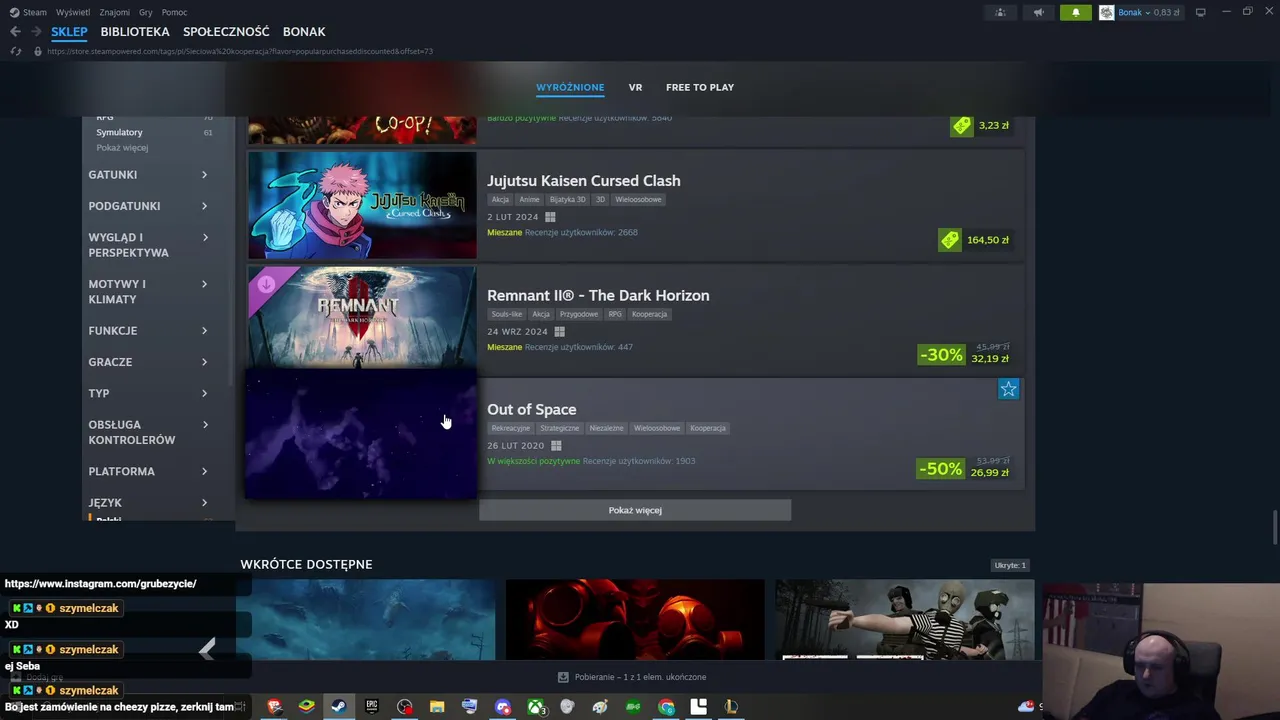Open Remnant II - The Dark Horizon title

pos(598,296)
